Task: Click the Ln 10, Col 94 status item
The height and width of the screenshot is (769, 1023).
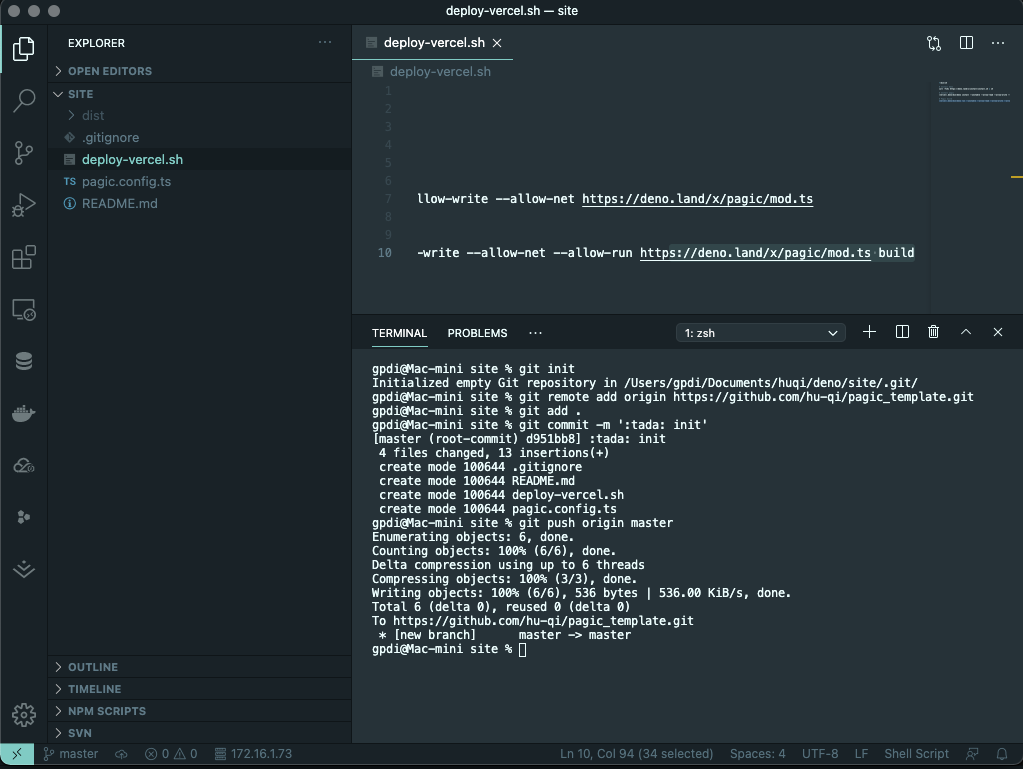Action: (x=636, y=753)
